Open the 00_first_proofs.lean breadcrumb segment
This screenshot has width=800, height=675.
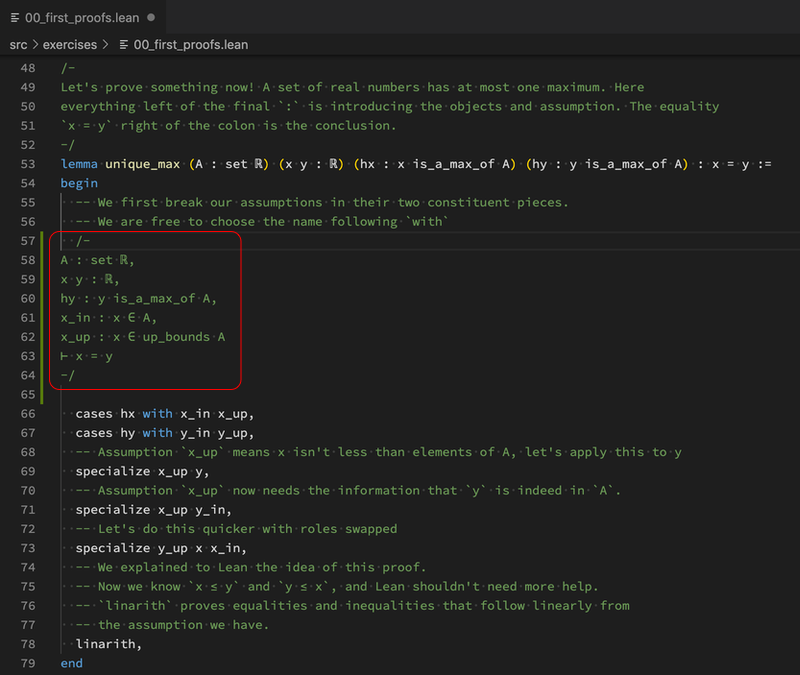(x=191, y=45)
